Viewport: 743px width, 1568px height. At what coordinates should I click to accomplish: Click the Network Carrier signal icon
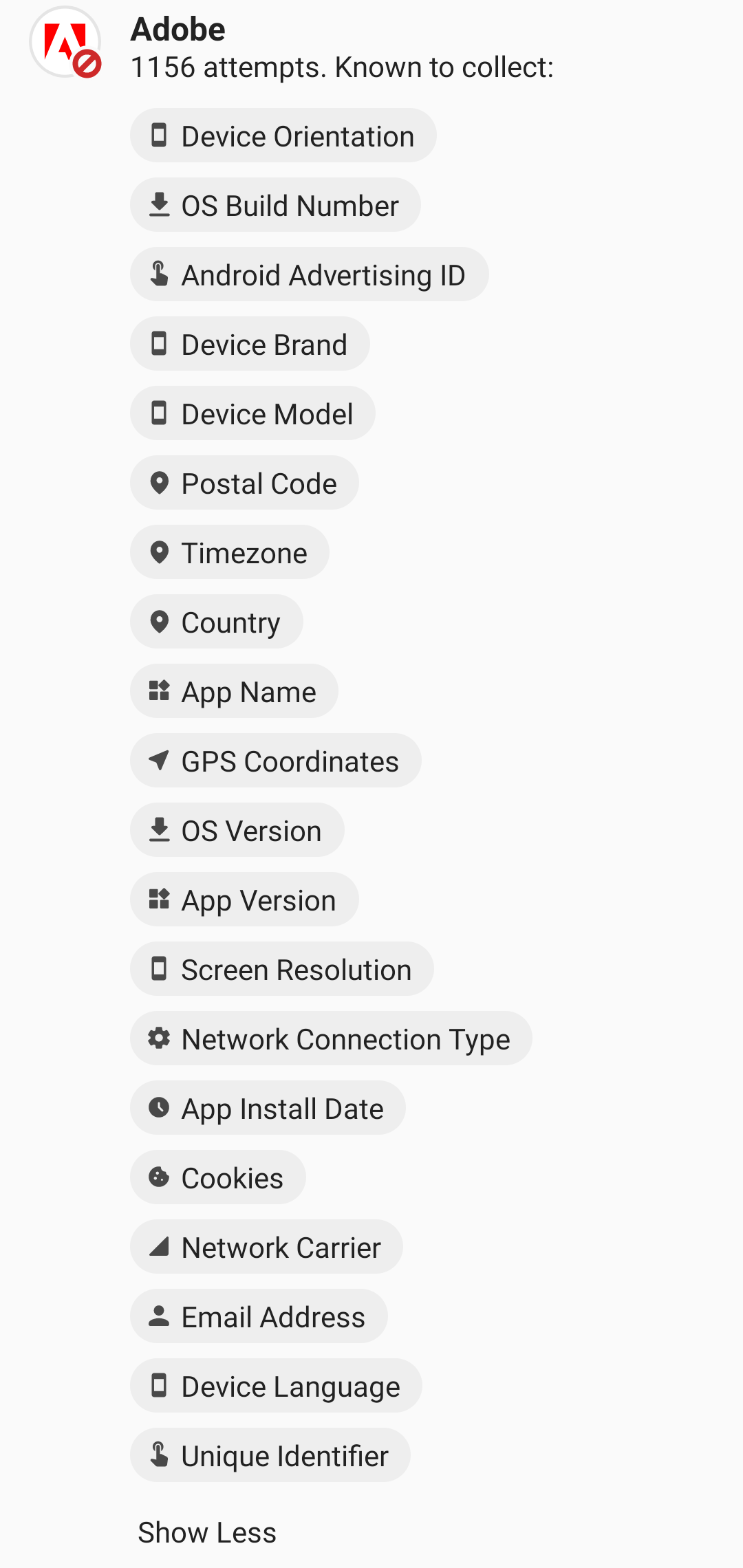(159, 1247)
